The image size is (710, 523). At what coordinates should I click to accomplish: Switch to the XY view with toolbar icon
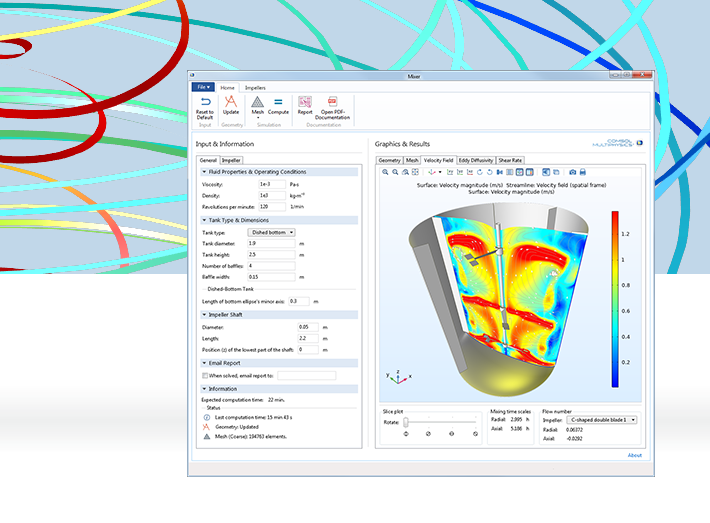[x=450, y=172]
